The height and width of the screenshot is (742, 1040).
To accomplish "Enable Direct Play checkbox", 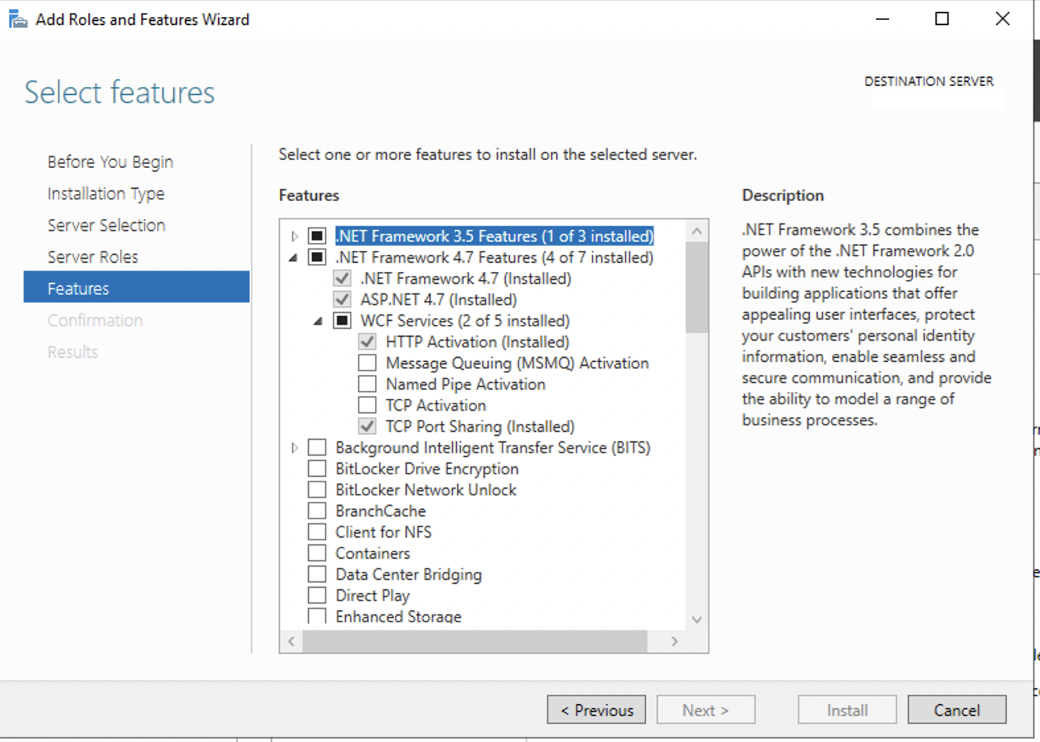I will tap(317, 595).
